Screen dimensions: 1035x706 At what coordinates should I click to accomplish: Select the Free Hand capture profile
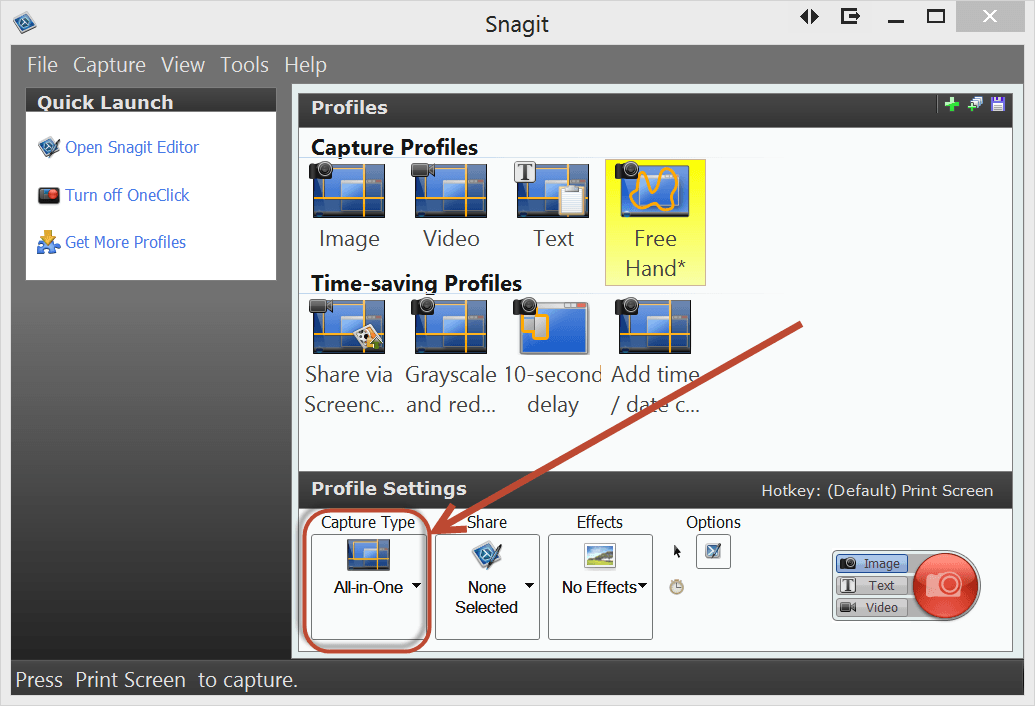click(x=655, y=222)
